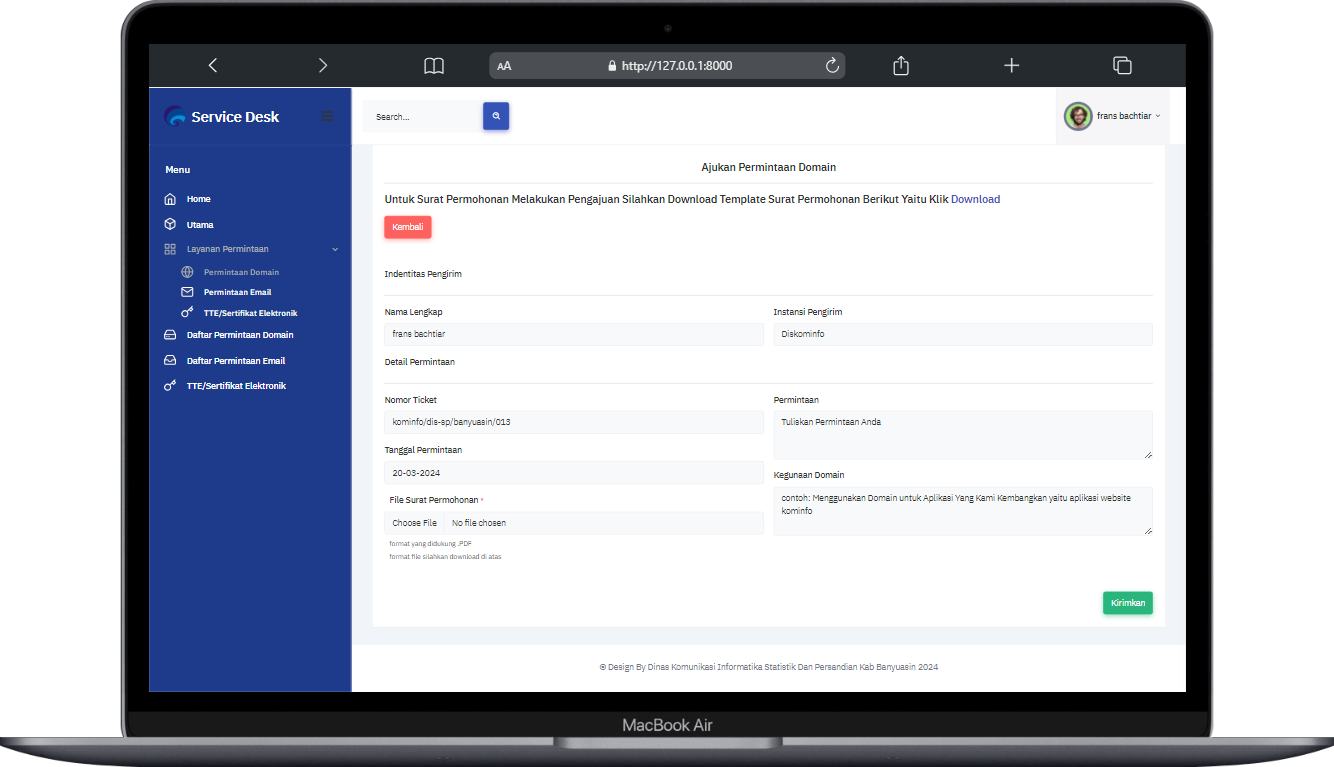
Task: Click the Nomor Ticket field
Action: [574, 422]
